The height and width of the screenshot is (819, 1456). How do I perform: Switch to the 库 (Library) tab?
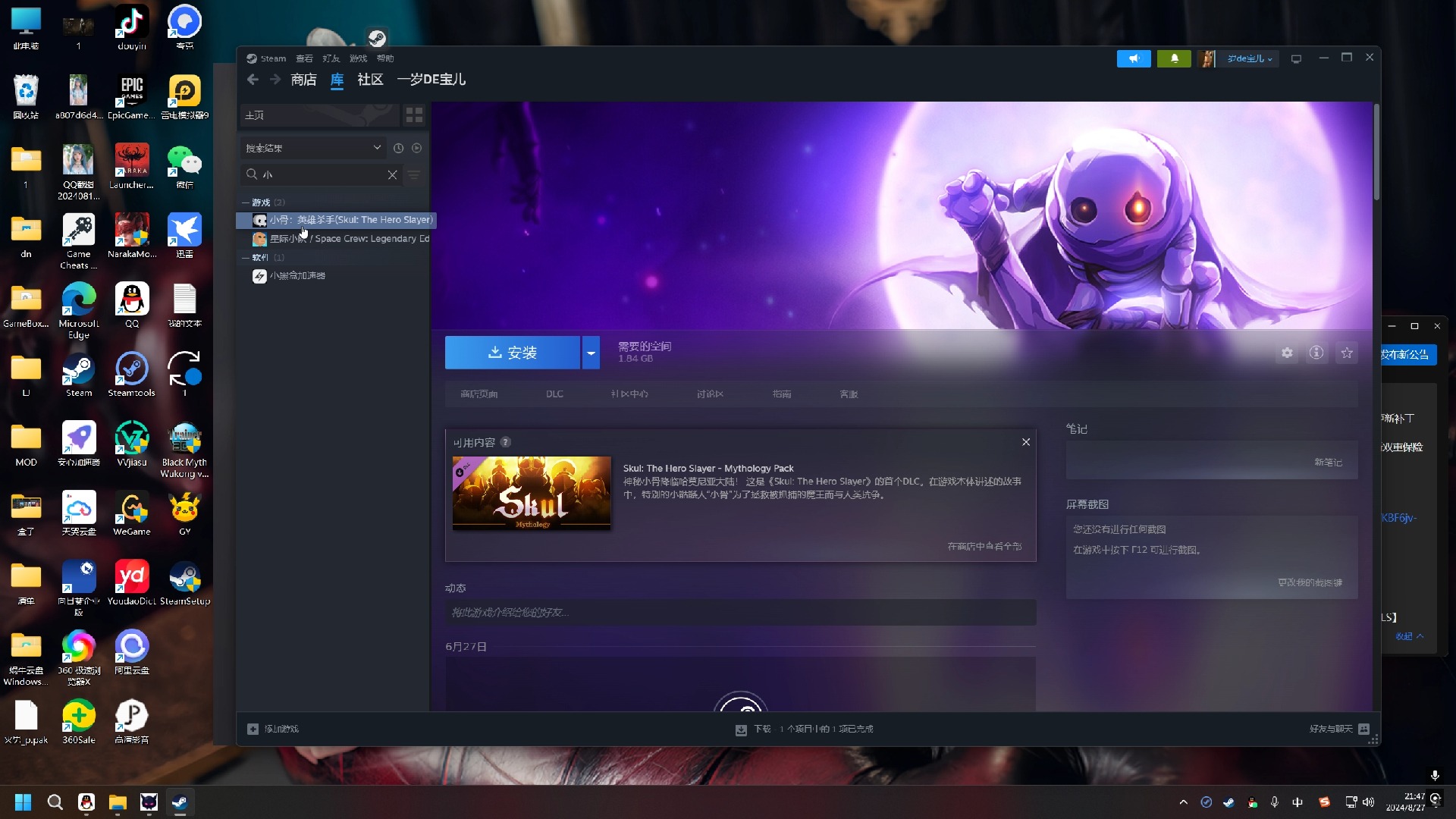click(x=337, y=80)
